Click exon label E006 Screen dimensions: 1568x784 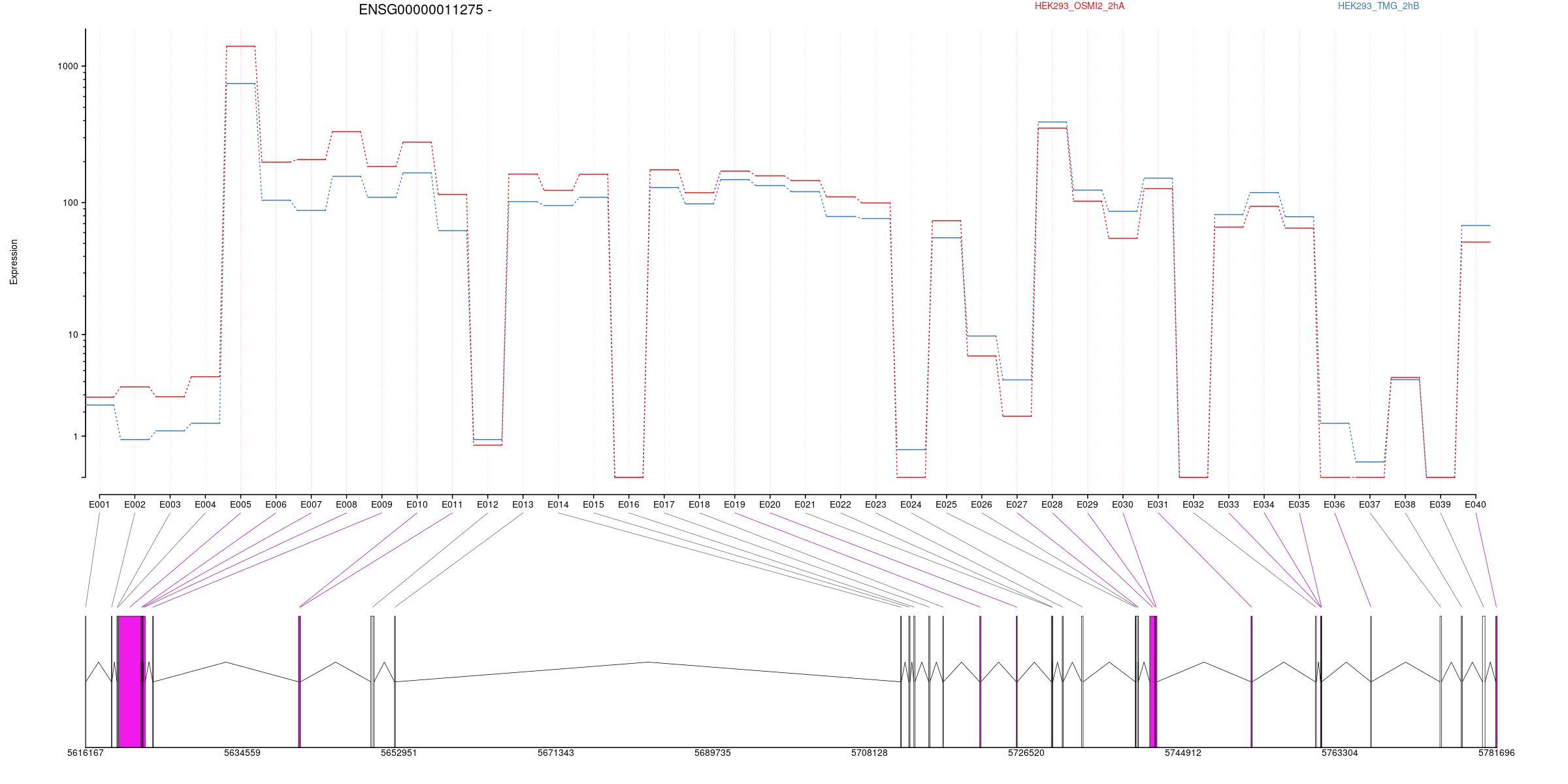[x=276, y=504]
